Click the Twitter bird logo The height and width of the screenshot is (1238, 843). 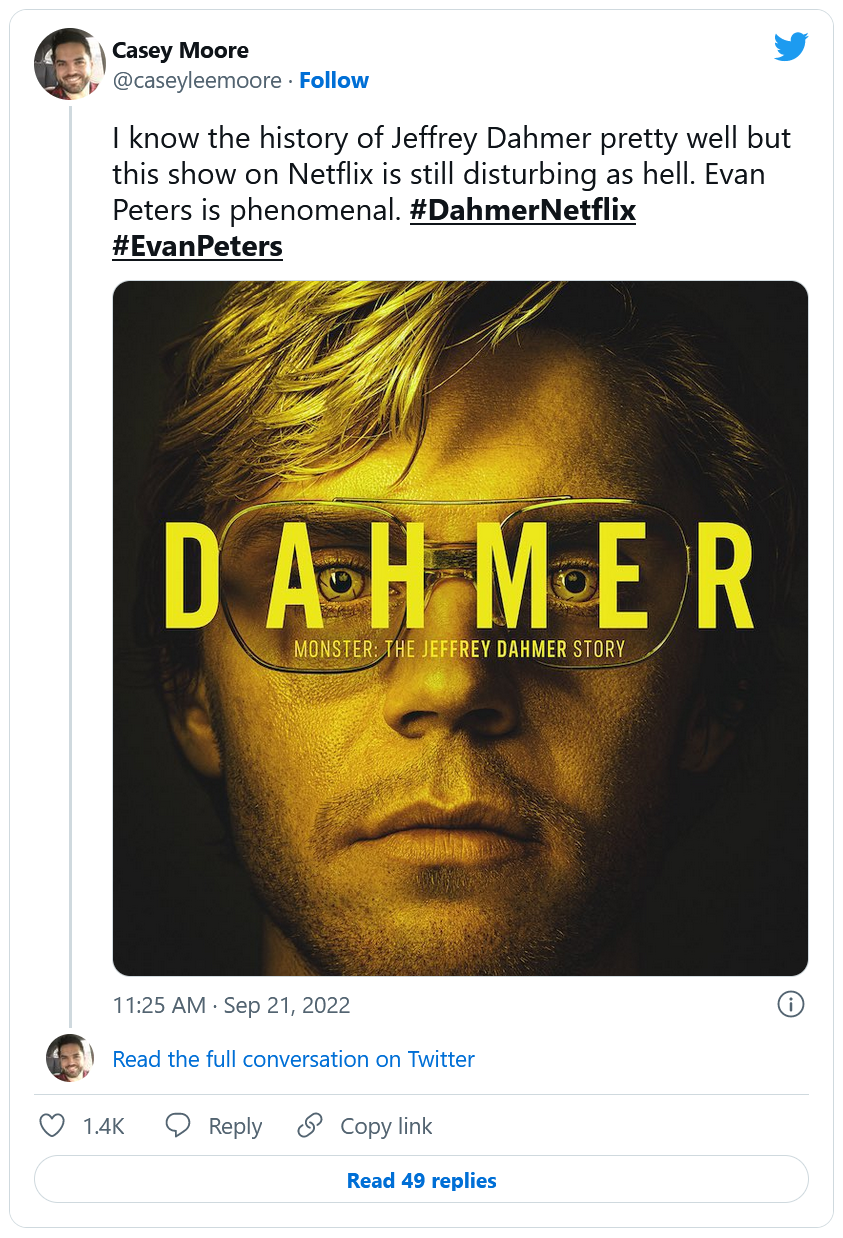(790, 47)
